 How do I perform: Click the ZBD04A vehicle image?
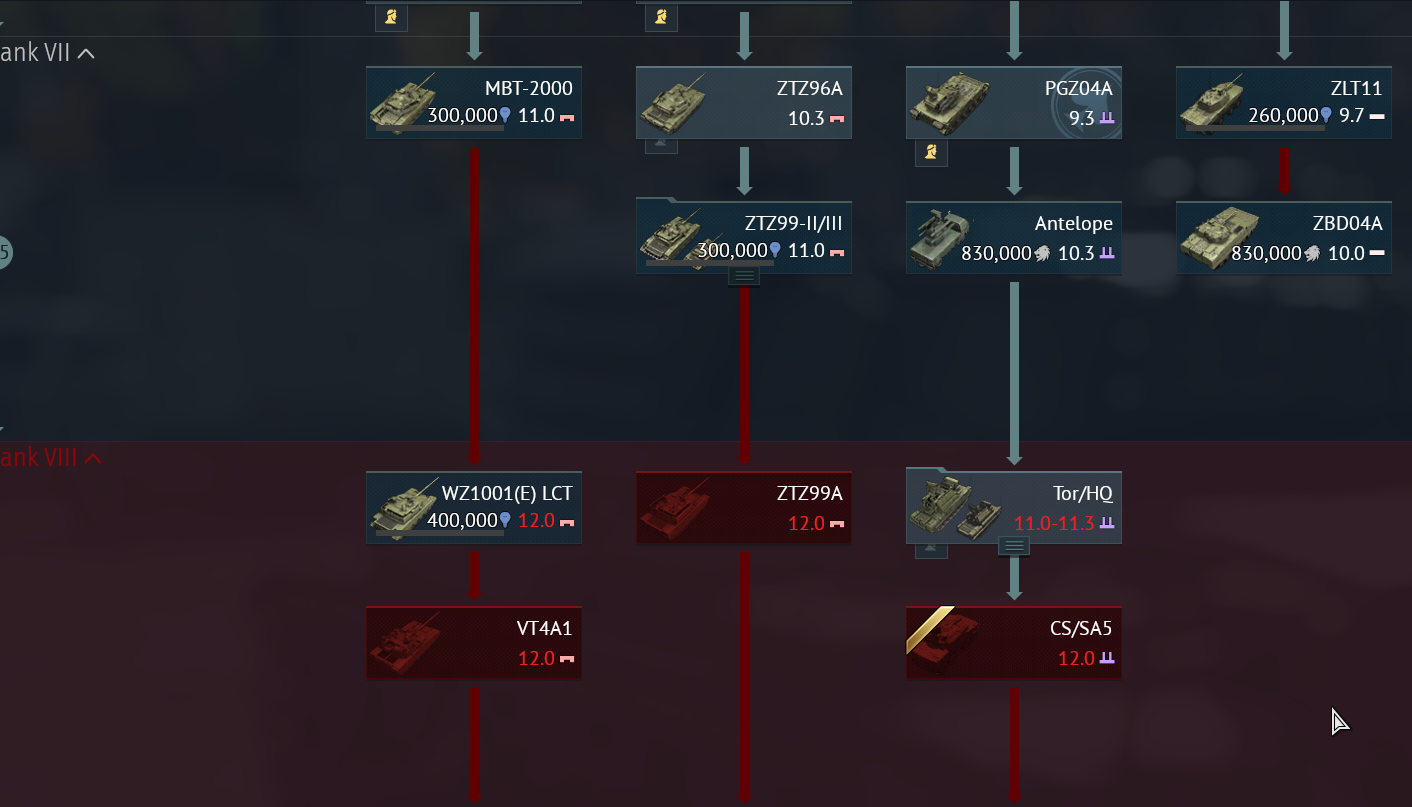click(x=1218, y=238)
